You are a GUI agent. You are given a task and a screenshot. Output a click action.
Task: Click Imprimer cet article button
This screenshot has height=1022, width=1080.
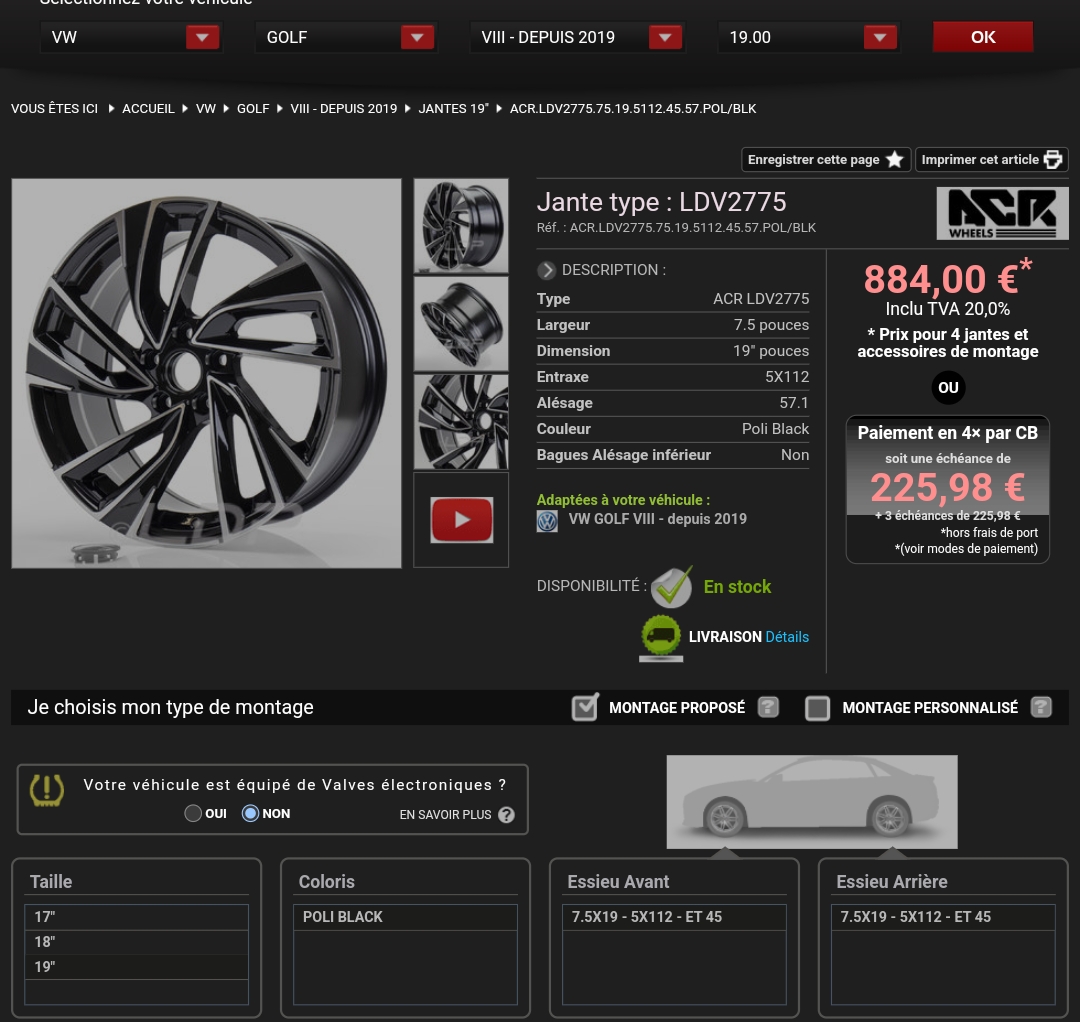pyautogui.click(x=991, y=160)
